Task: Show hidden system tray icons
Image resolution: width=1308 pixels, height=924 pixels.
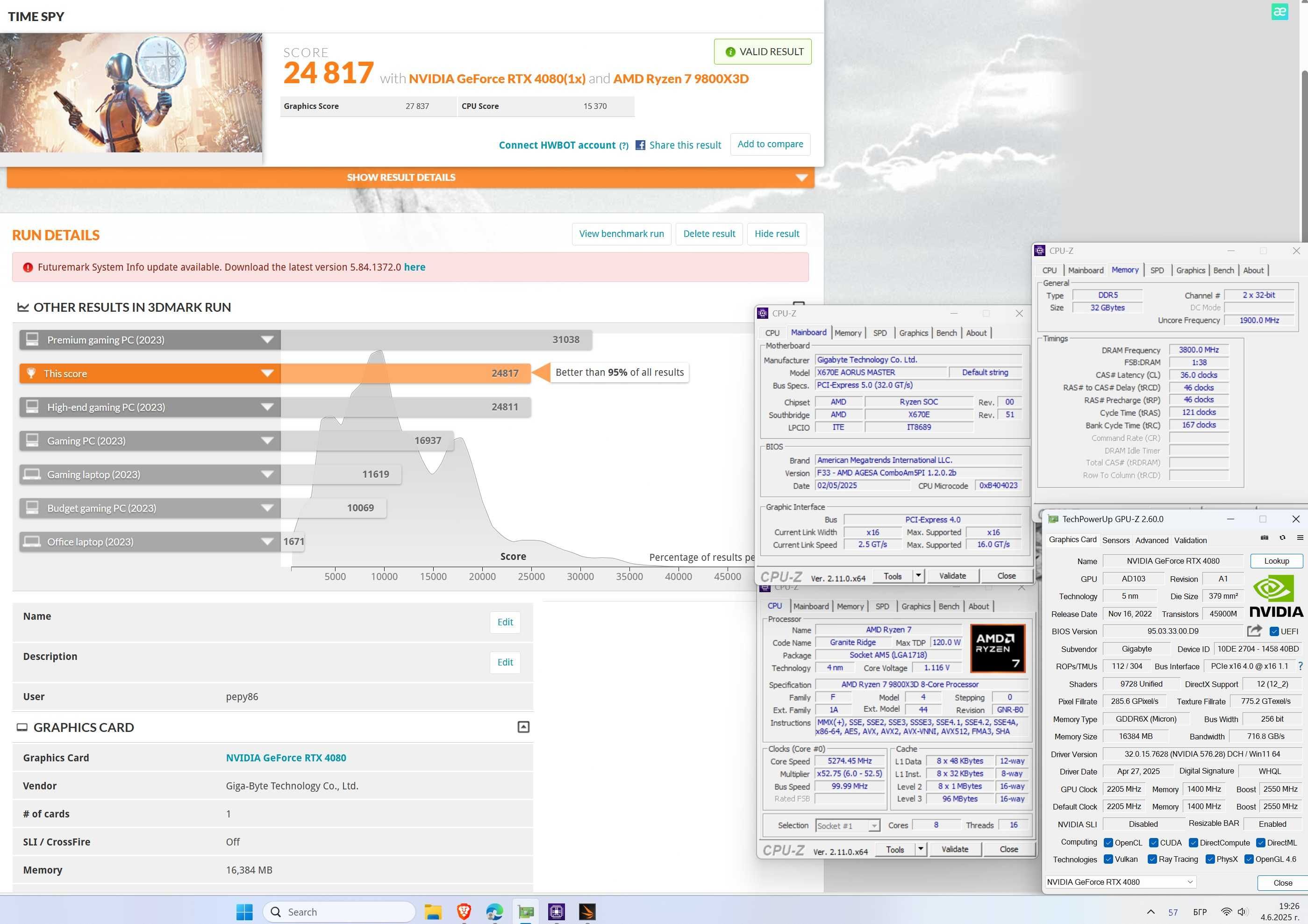Action: pos(1151,912)
